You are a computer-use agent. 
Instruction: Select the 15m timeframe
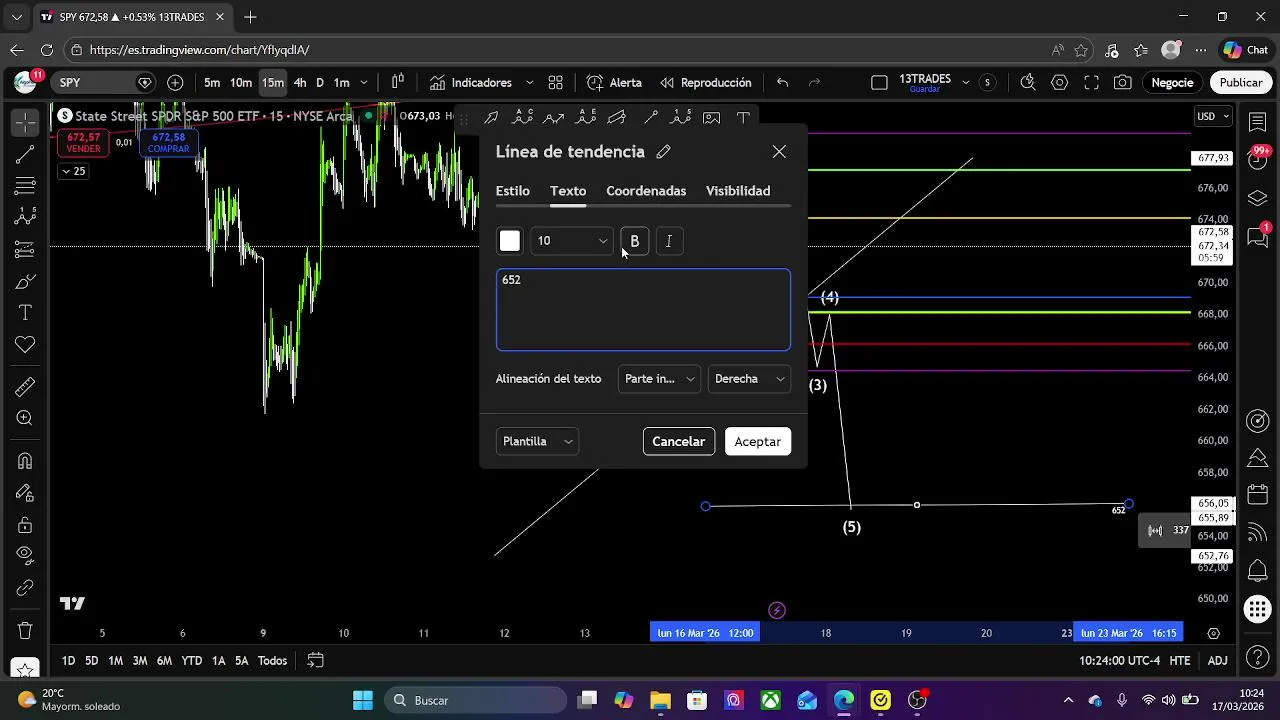pyautogui.click(x=272, y=83)
